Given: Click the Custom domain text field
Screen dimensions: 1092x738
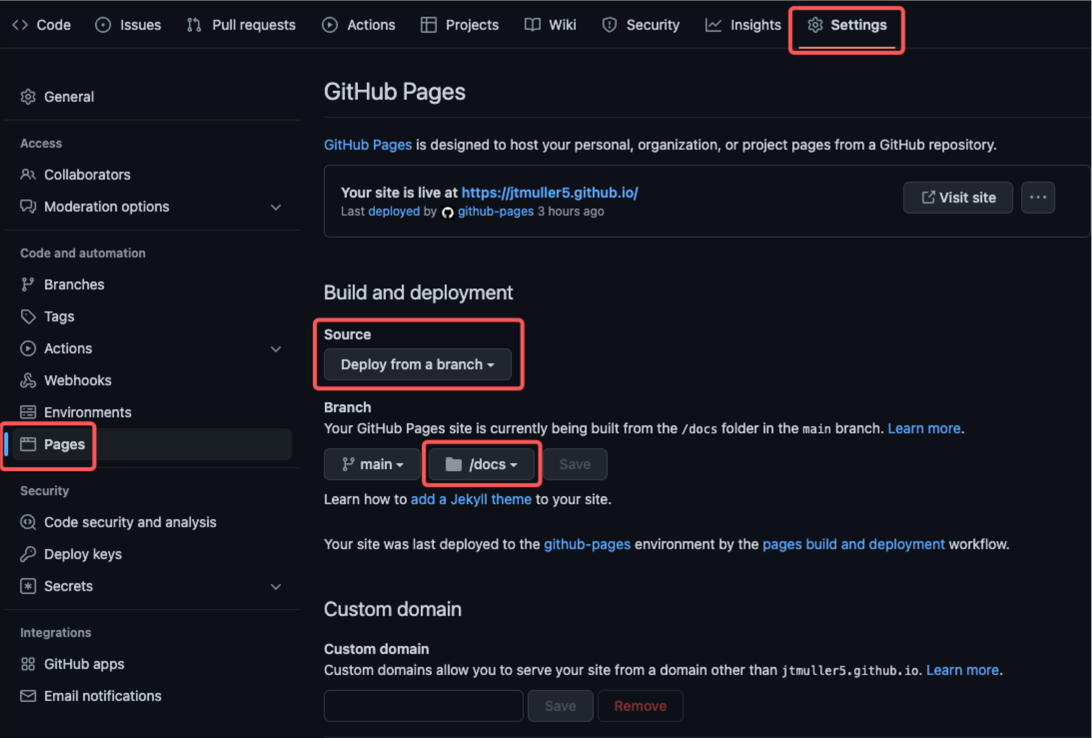Looking at the screenshot, I should [423, 706].
